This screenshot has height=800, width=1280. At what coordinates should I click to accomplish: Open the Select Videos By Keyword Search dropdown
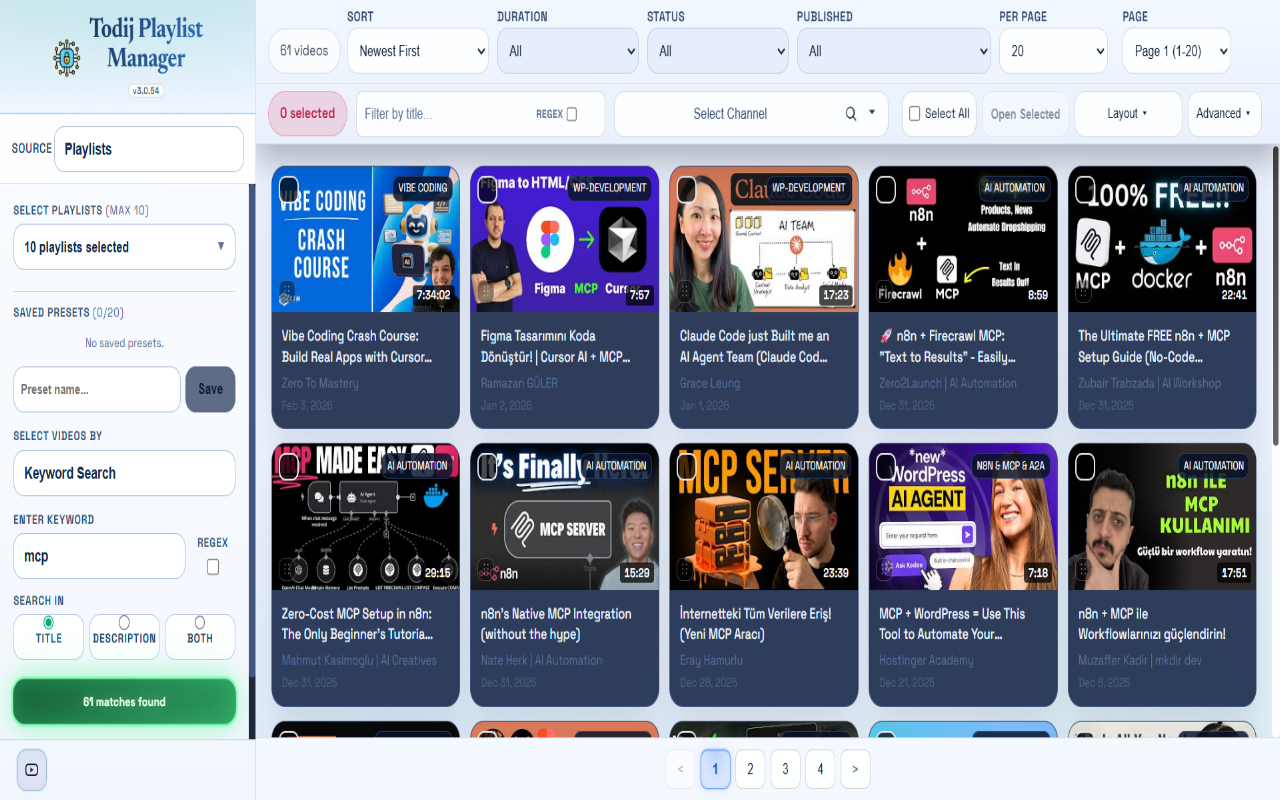click(x=124, y=473)
